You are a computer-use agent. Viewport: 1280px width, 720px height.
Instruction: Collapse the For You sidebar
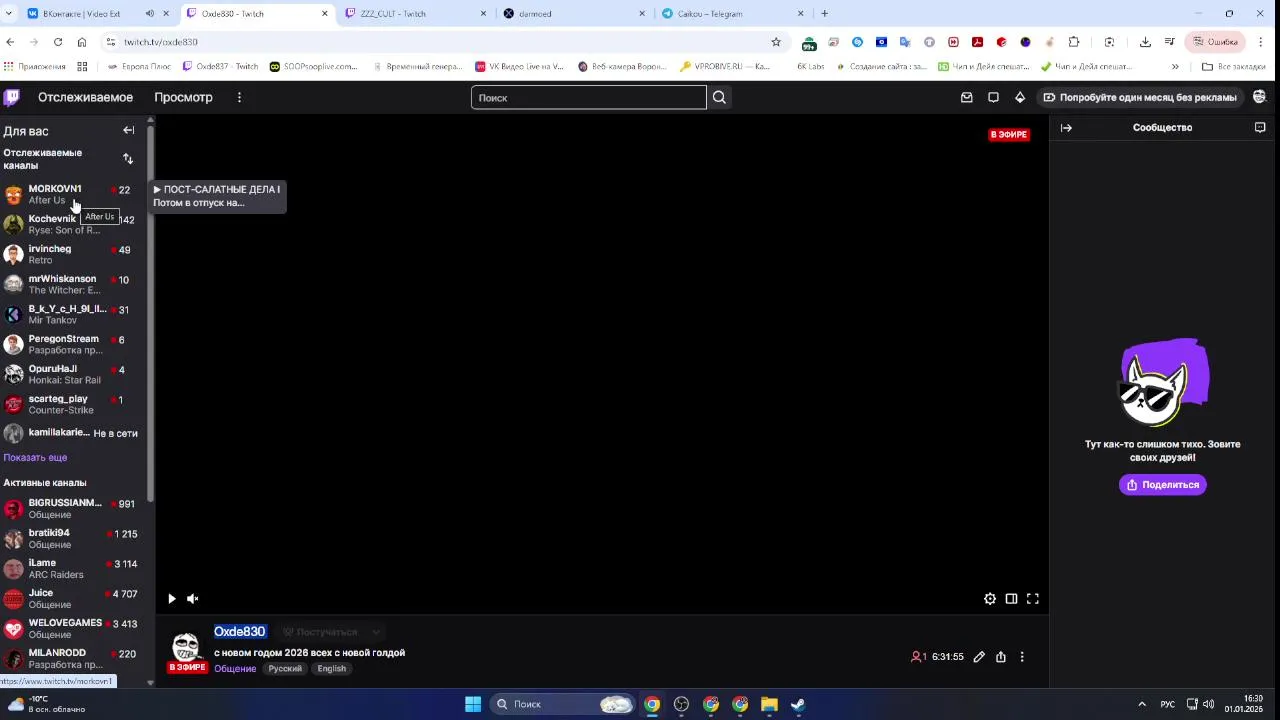tap(128, 130)
